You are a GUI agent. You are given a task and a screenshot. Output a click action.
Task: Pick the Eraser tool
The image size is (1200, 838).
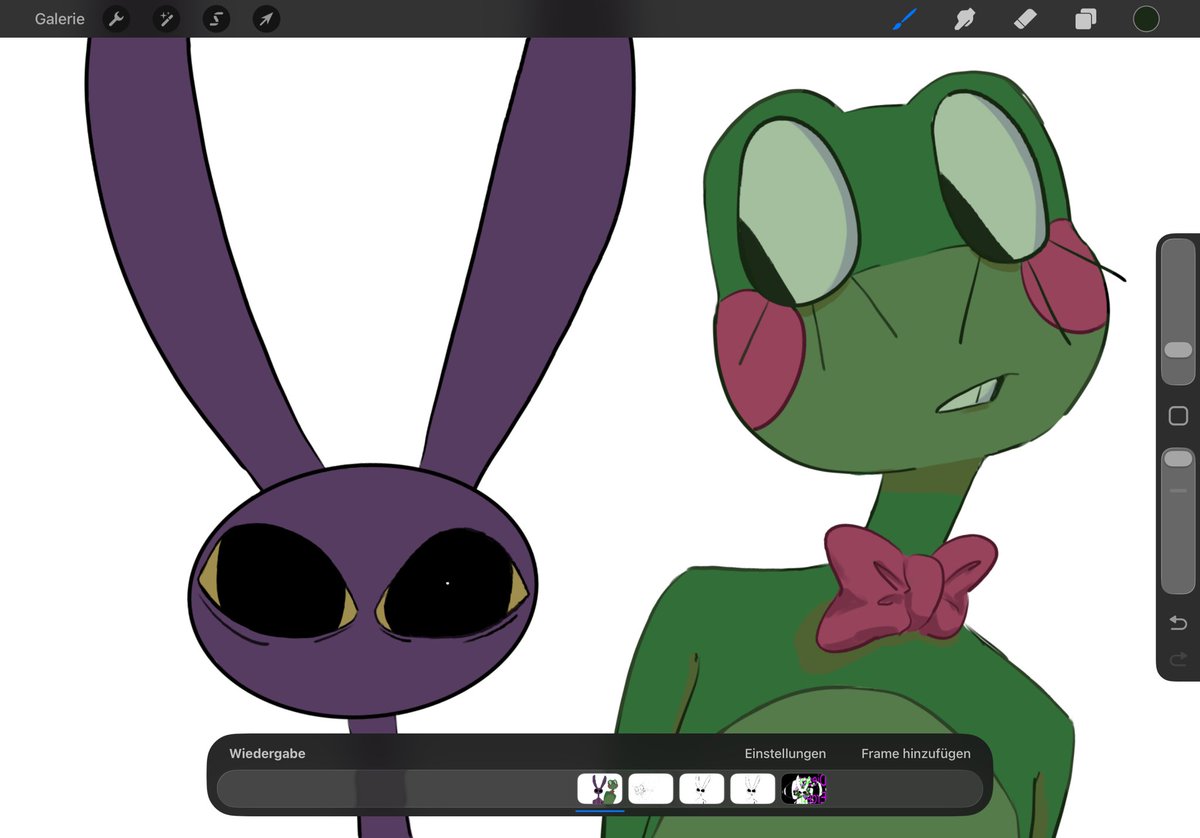1024,18
